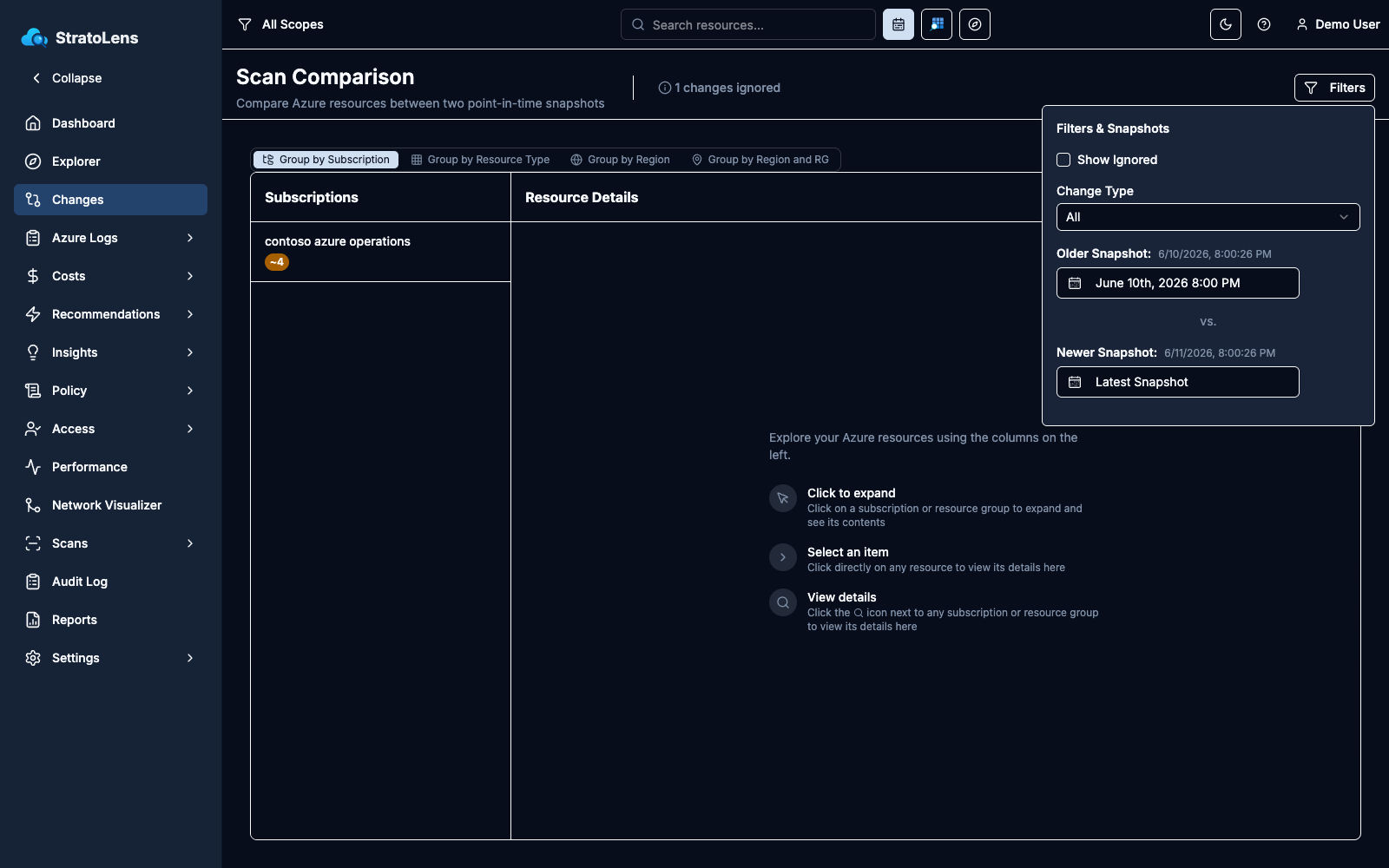Click the ~4 changes badge
Viewport: 1389px width, 868px height.
(277, 262)
